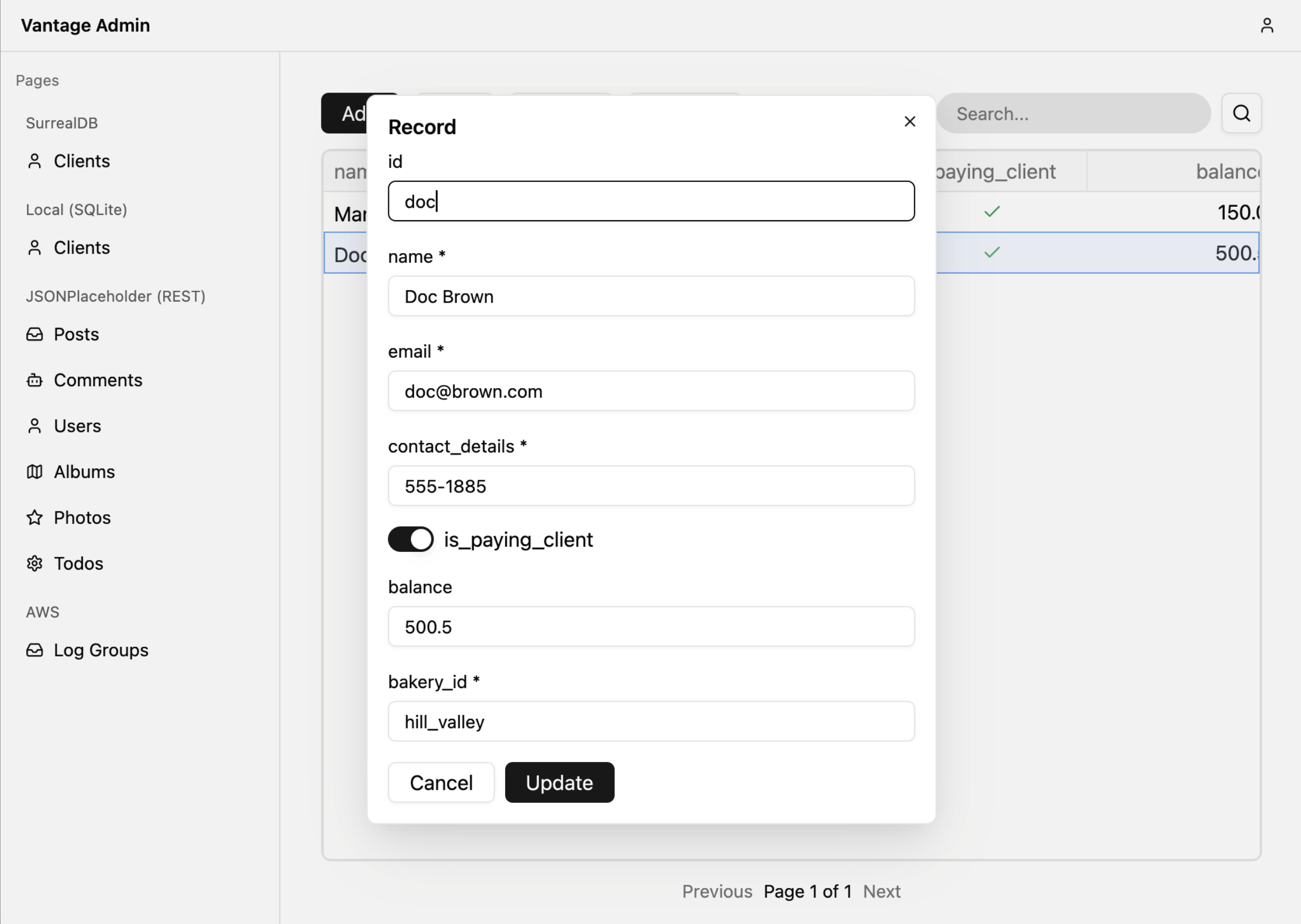Open Local (SQLite) Clients person icon
This screenshot has width=1301, height=924.
(x=34, y=248)
